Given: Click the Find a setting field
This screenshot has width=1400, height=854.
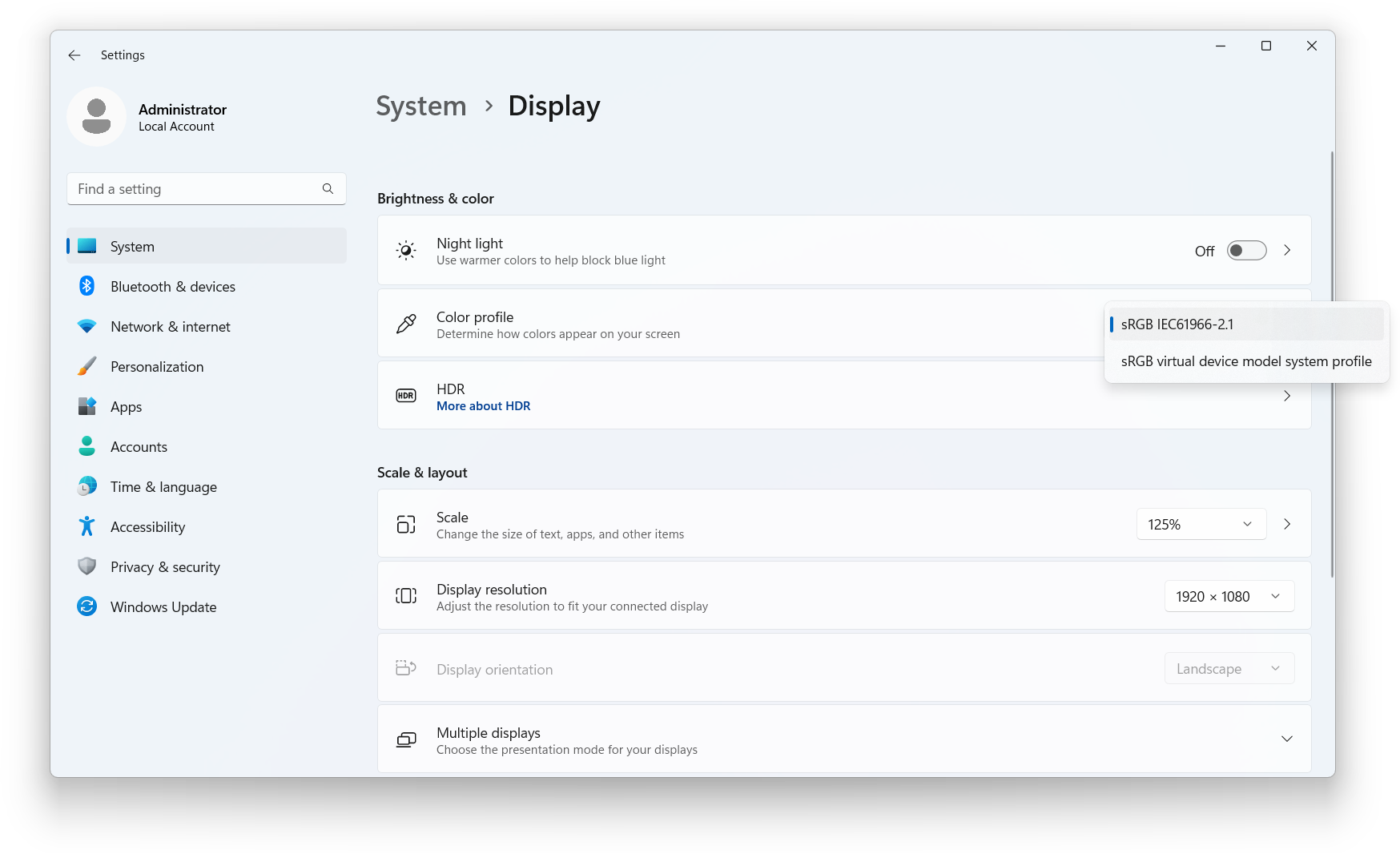Looking at the screenshot, I should click(207, 189).
